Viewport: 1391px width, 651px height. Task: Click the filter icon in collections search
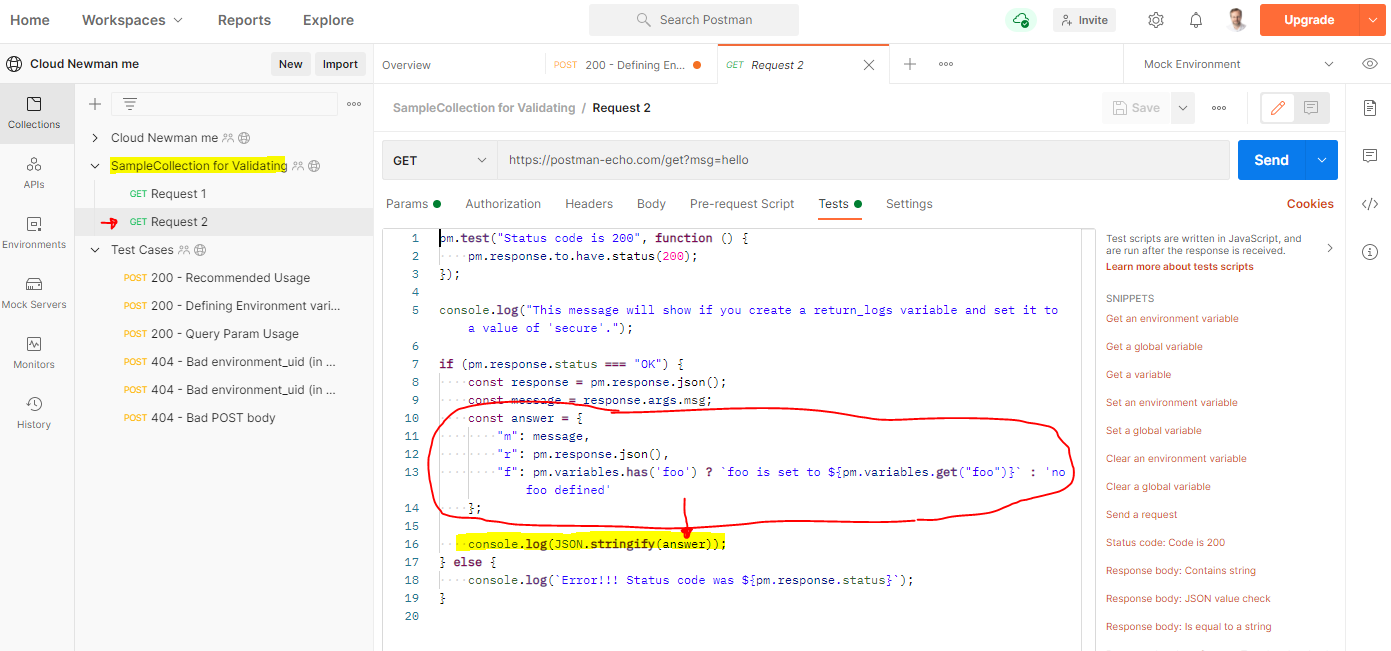point(129,104)
